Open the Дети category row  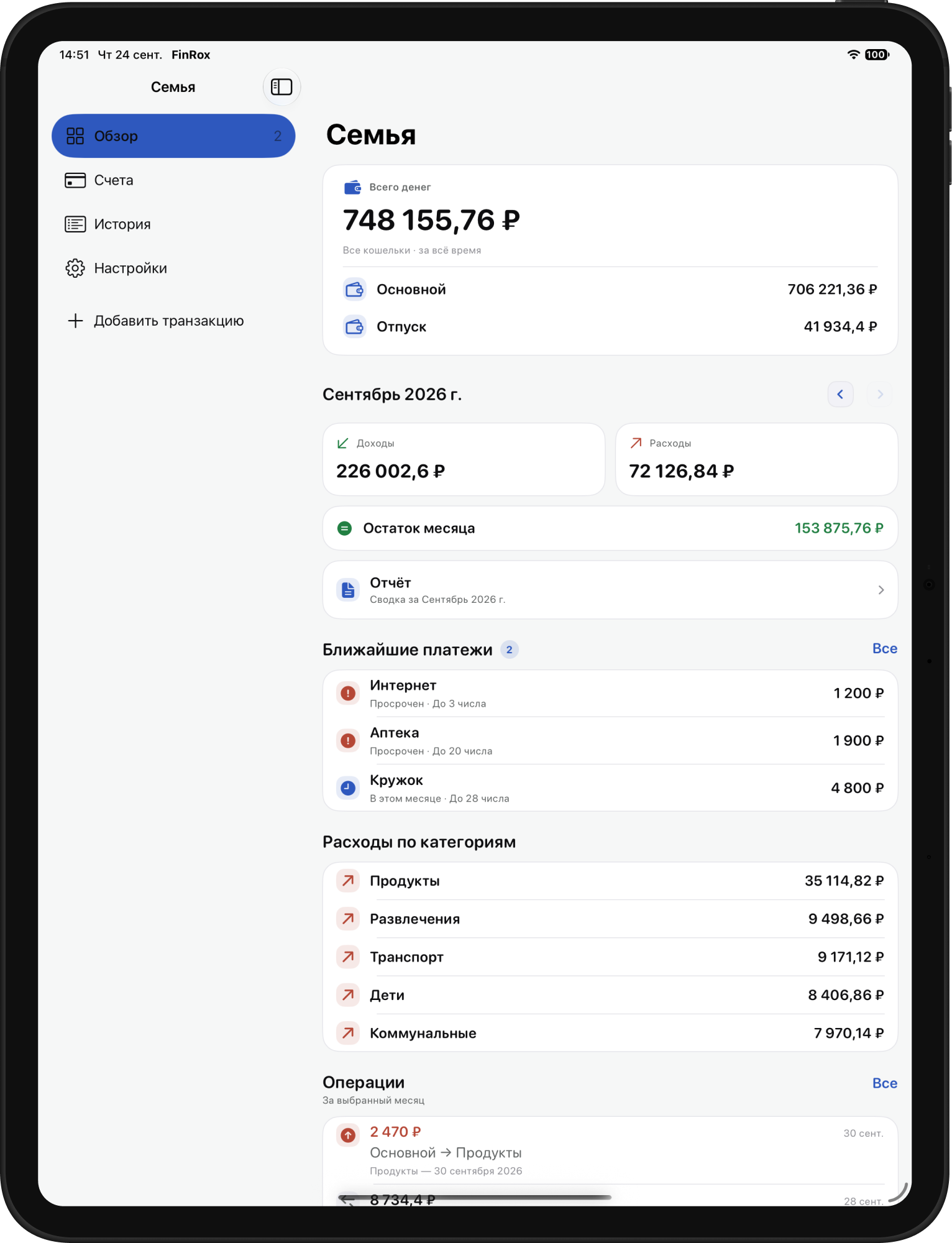[x=610, y=995]
